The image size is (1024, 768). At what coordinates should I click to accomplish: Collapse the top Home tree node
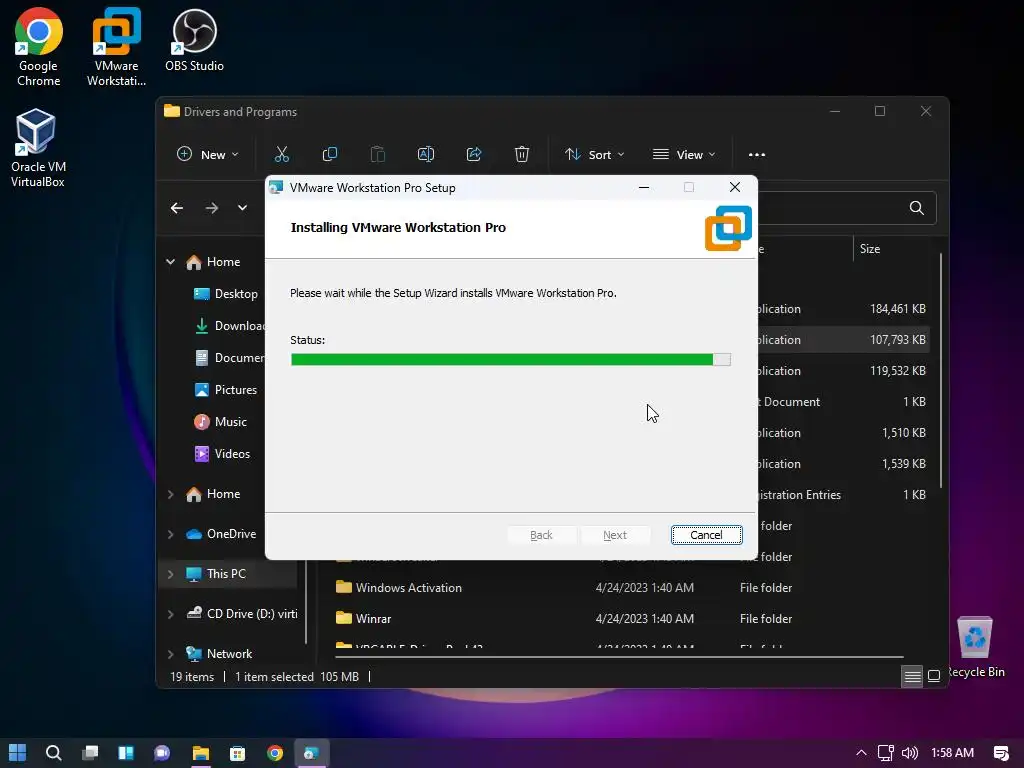pos(170,262)
